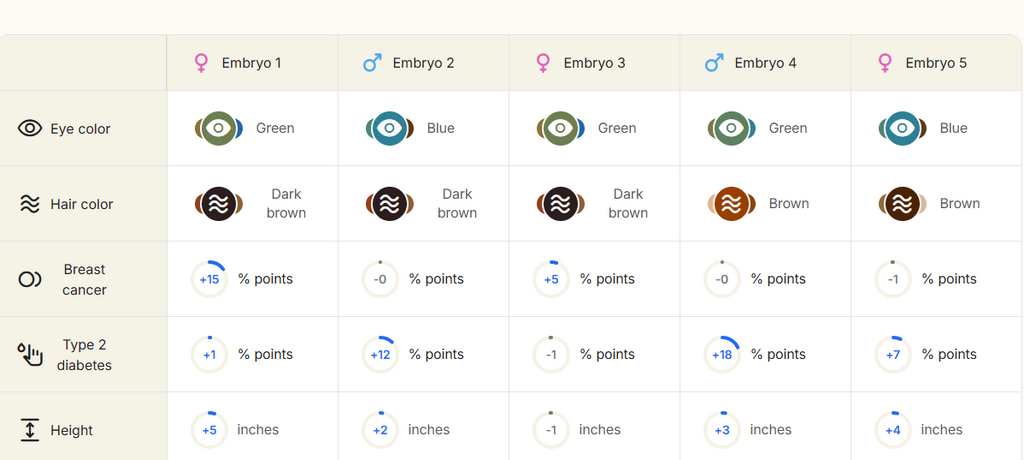Click the Type 2 diabetes hand icon
Image resolution: width=1024 pixels, height=460 pixels.
pyautogui.click(x=30, y=354)
